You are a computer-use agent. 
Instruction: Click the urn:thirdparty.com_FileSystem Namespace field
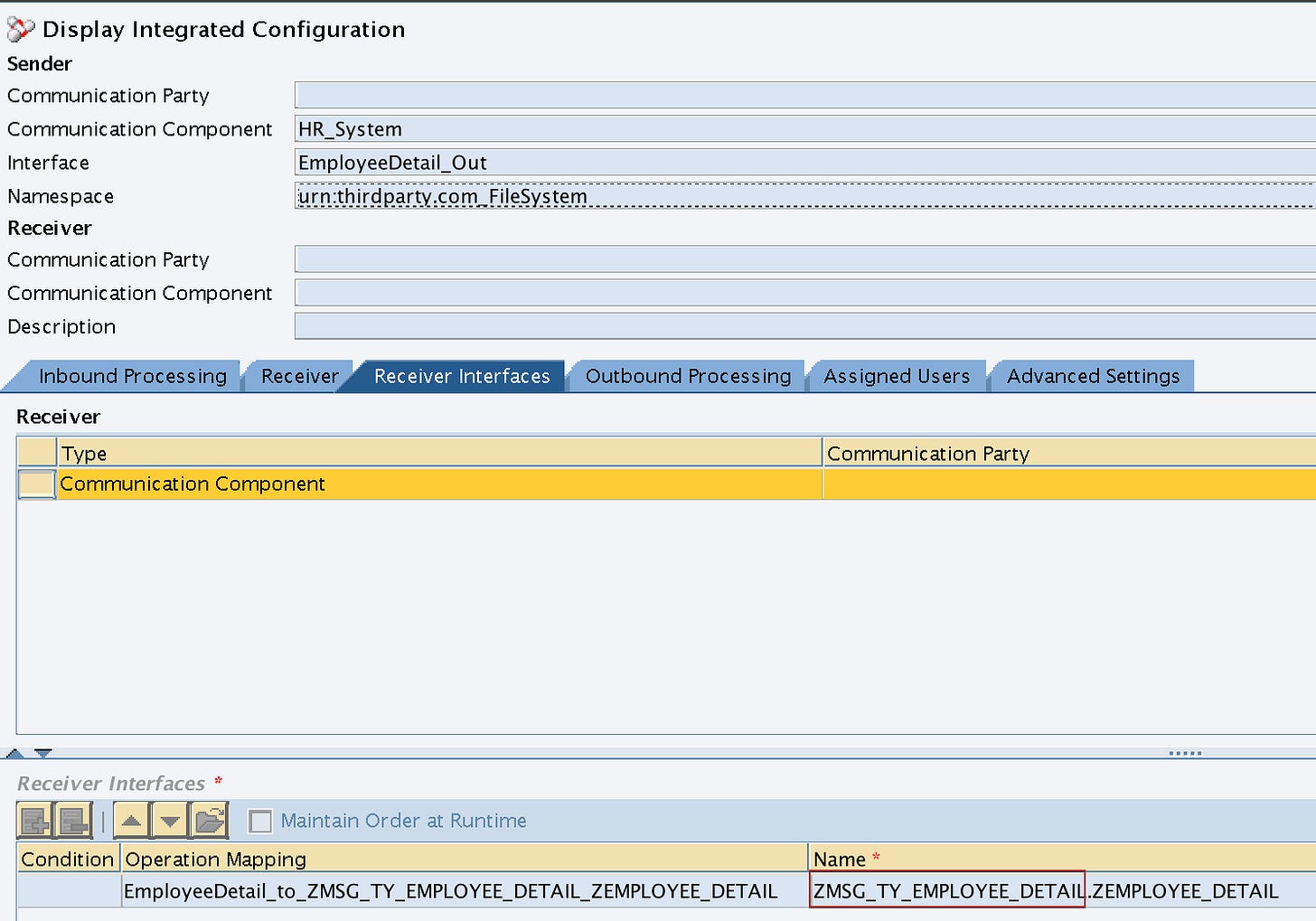coord(805,195)
